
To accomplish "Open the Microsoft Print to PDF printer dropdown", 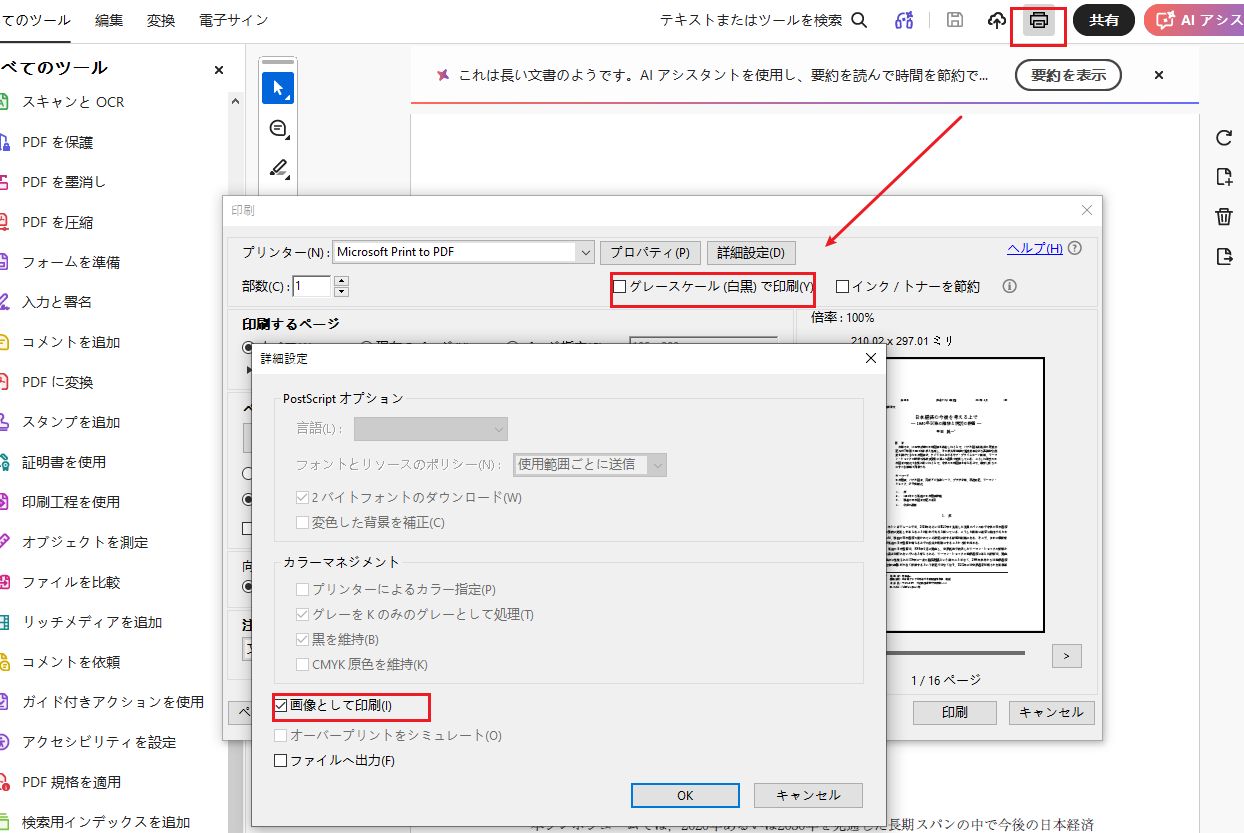I will tap(463, 252).
